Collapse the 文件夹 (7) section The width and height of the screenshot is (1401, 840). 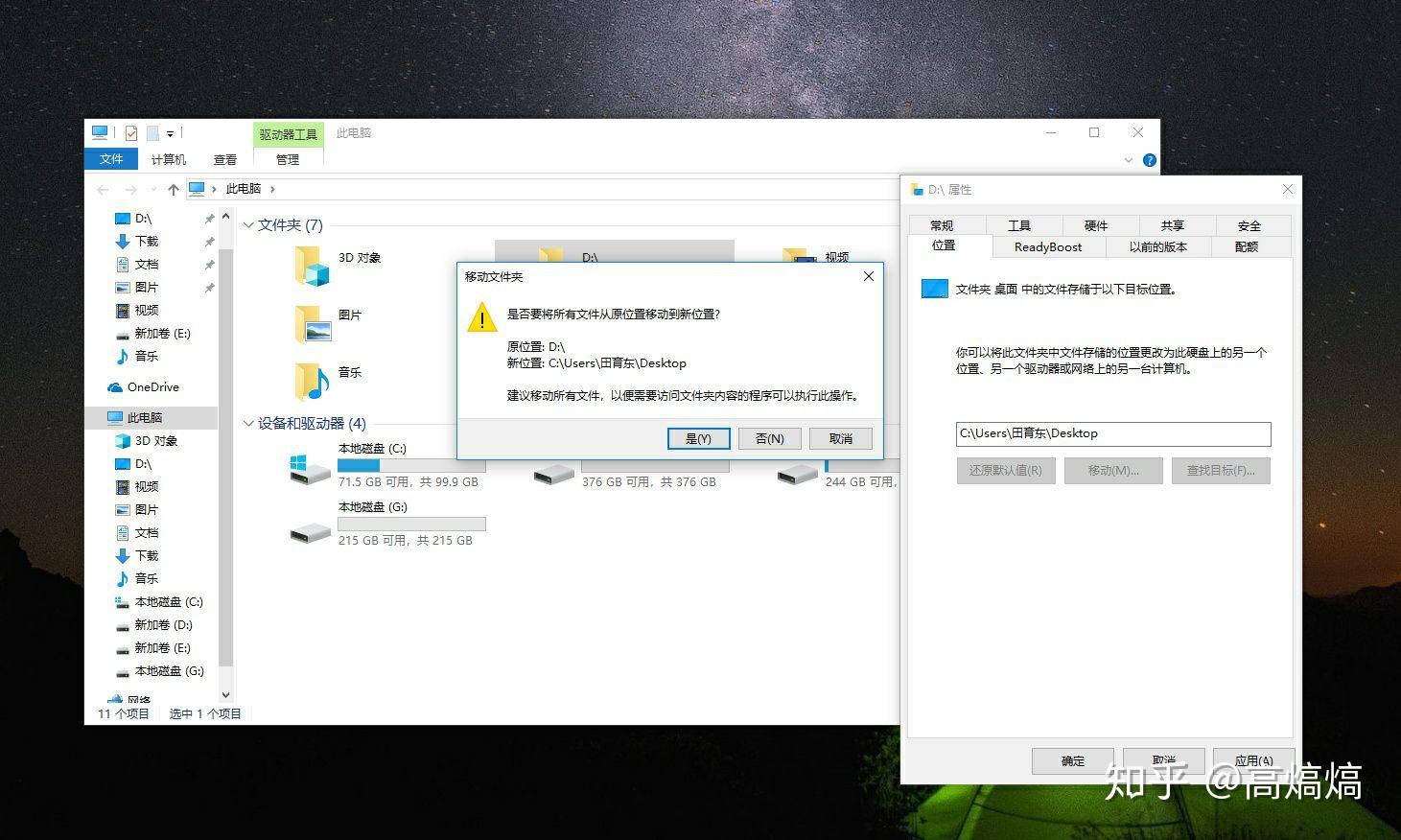coord(247,224)
